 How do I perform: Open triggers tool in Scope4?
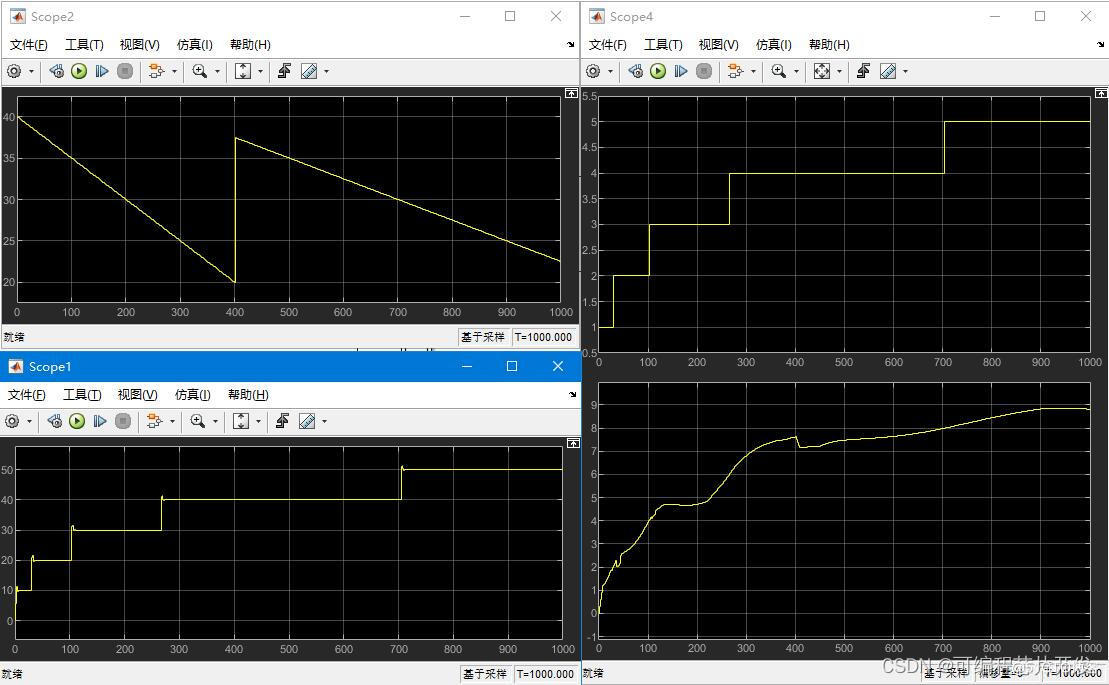pos(864,71)
